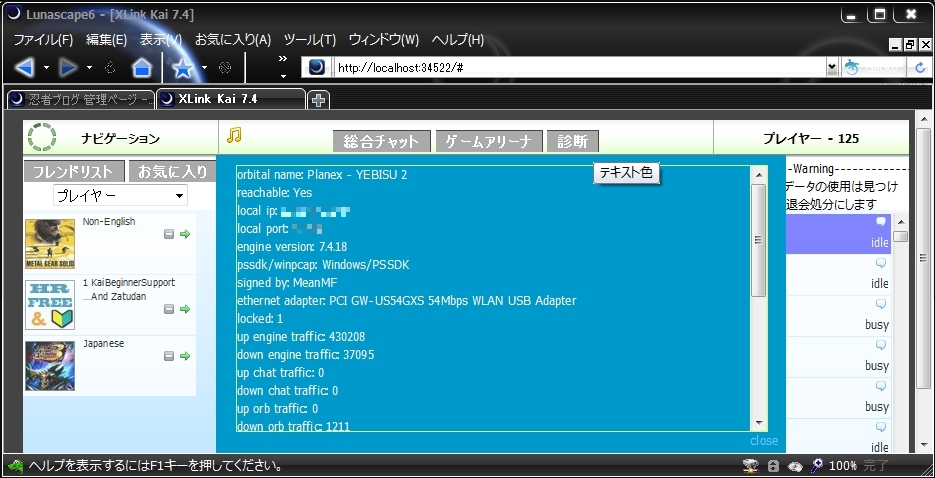Go forward with the blue right arrow
The height and width of the screenshot is (478, 935).
[x=69, y=68]
